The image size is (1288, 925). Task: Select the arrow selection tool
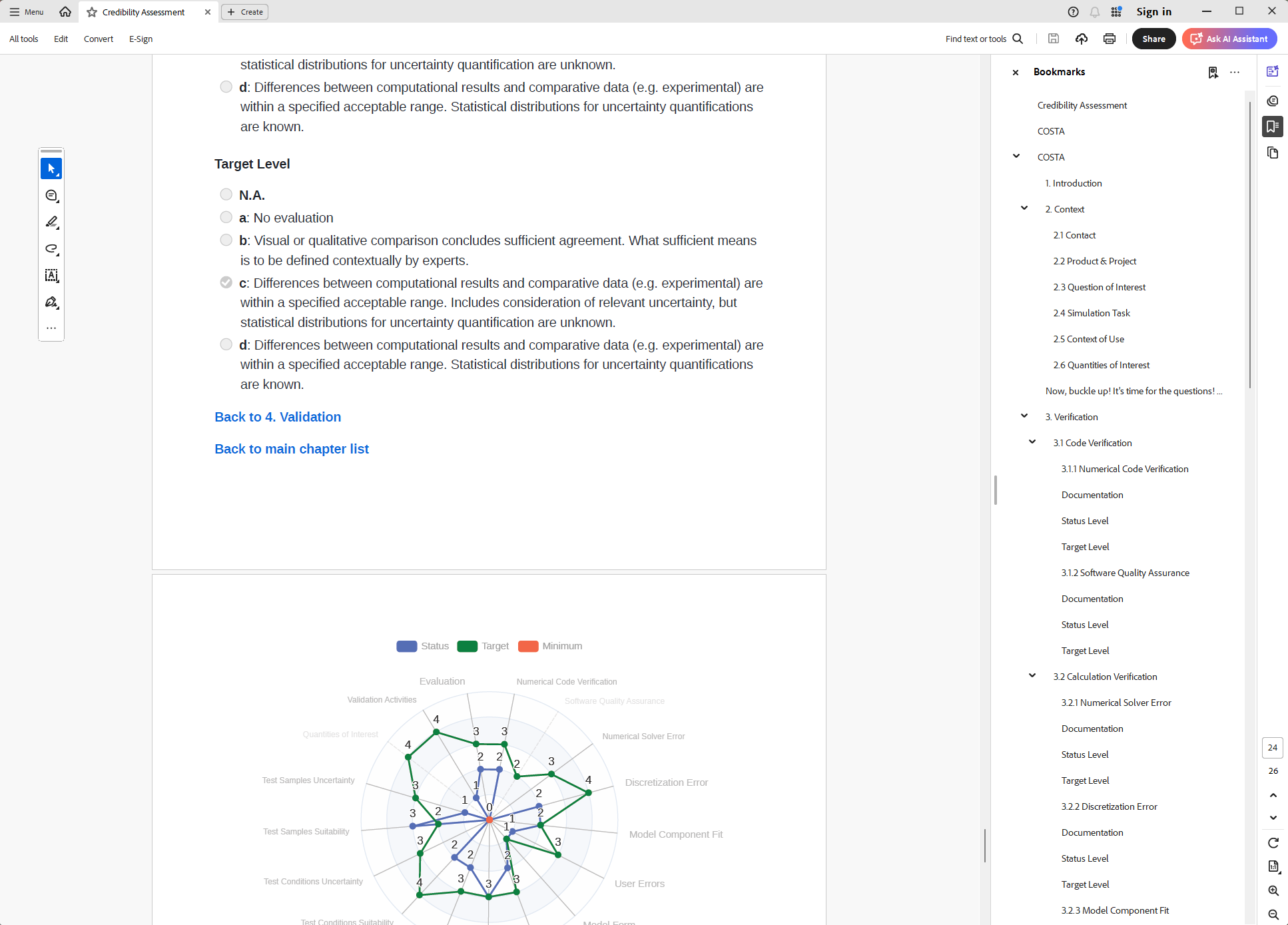(x=51, y=168)
